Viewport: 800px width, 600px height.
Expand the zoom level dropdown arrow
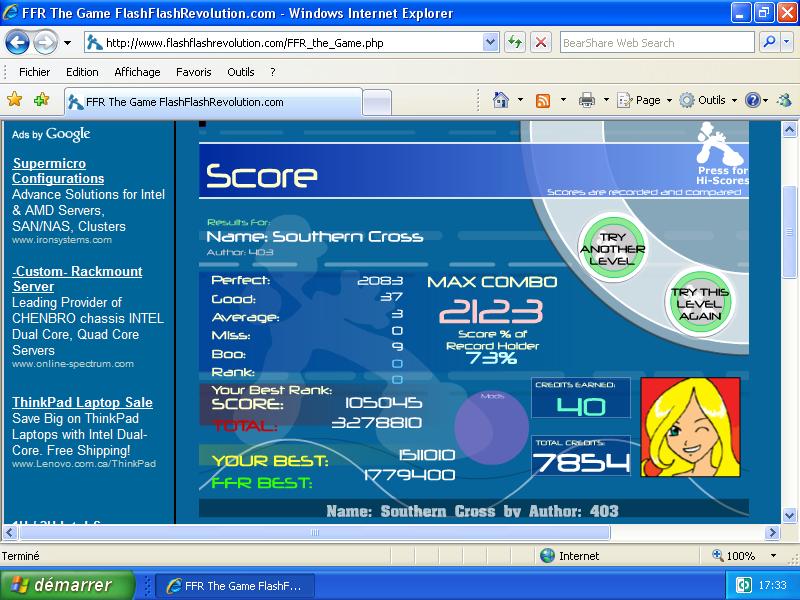773,556
